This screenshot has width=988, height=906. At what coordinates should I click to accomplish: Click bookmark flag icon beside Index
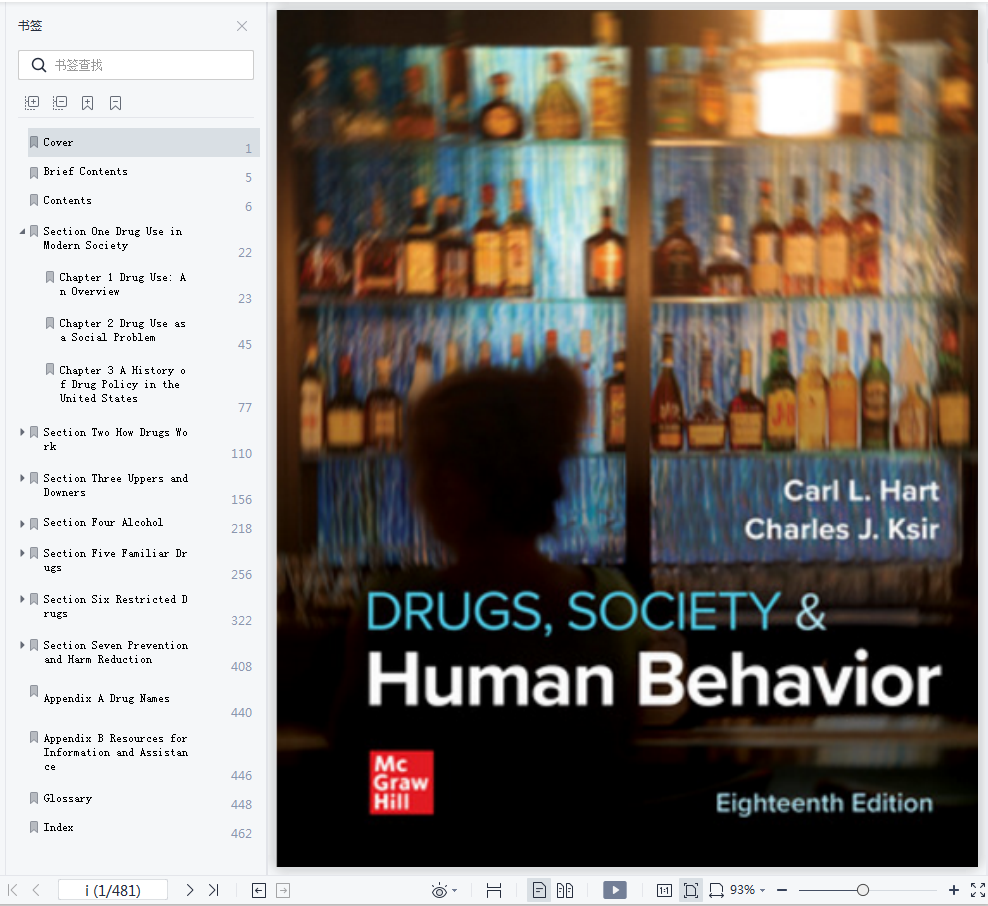coord(34,827)
